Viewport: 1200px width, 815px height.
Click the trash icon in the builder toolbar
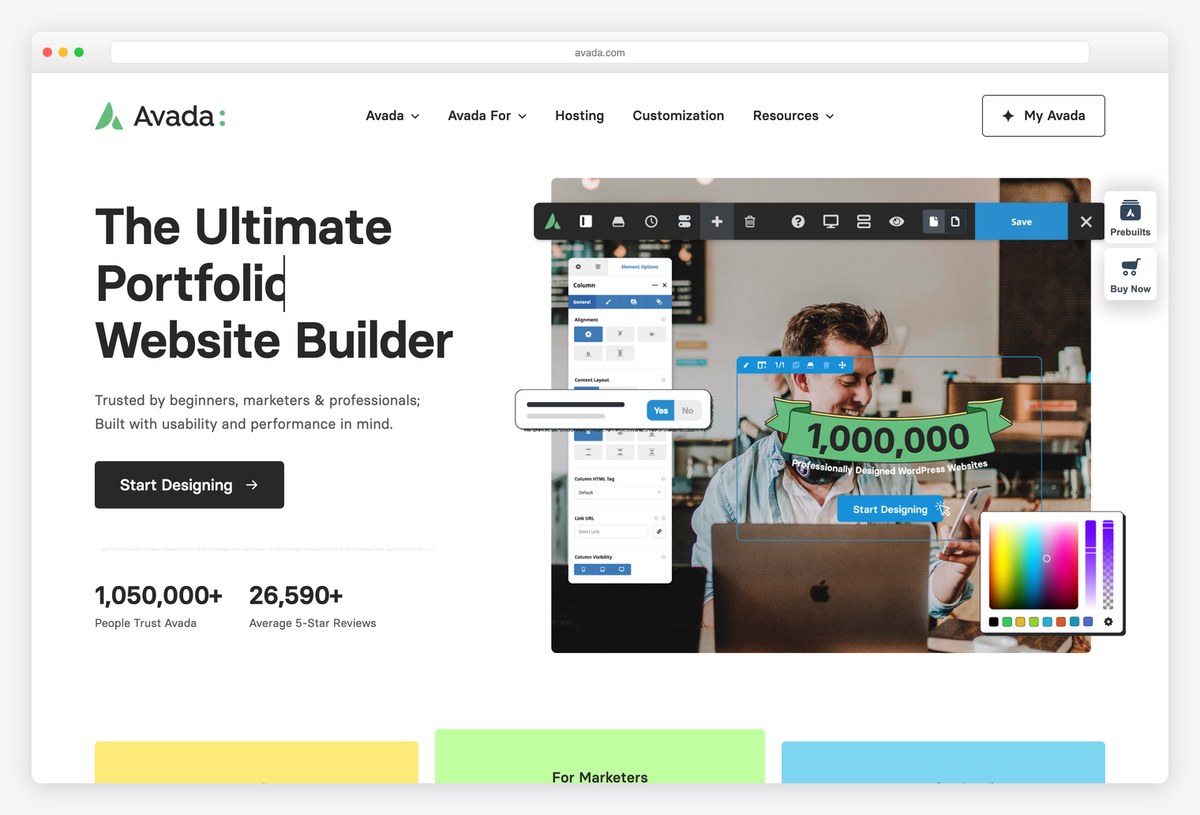(x=750, y=222)
